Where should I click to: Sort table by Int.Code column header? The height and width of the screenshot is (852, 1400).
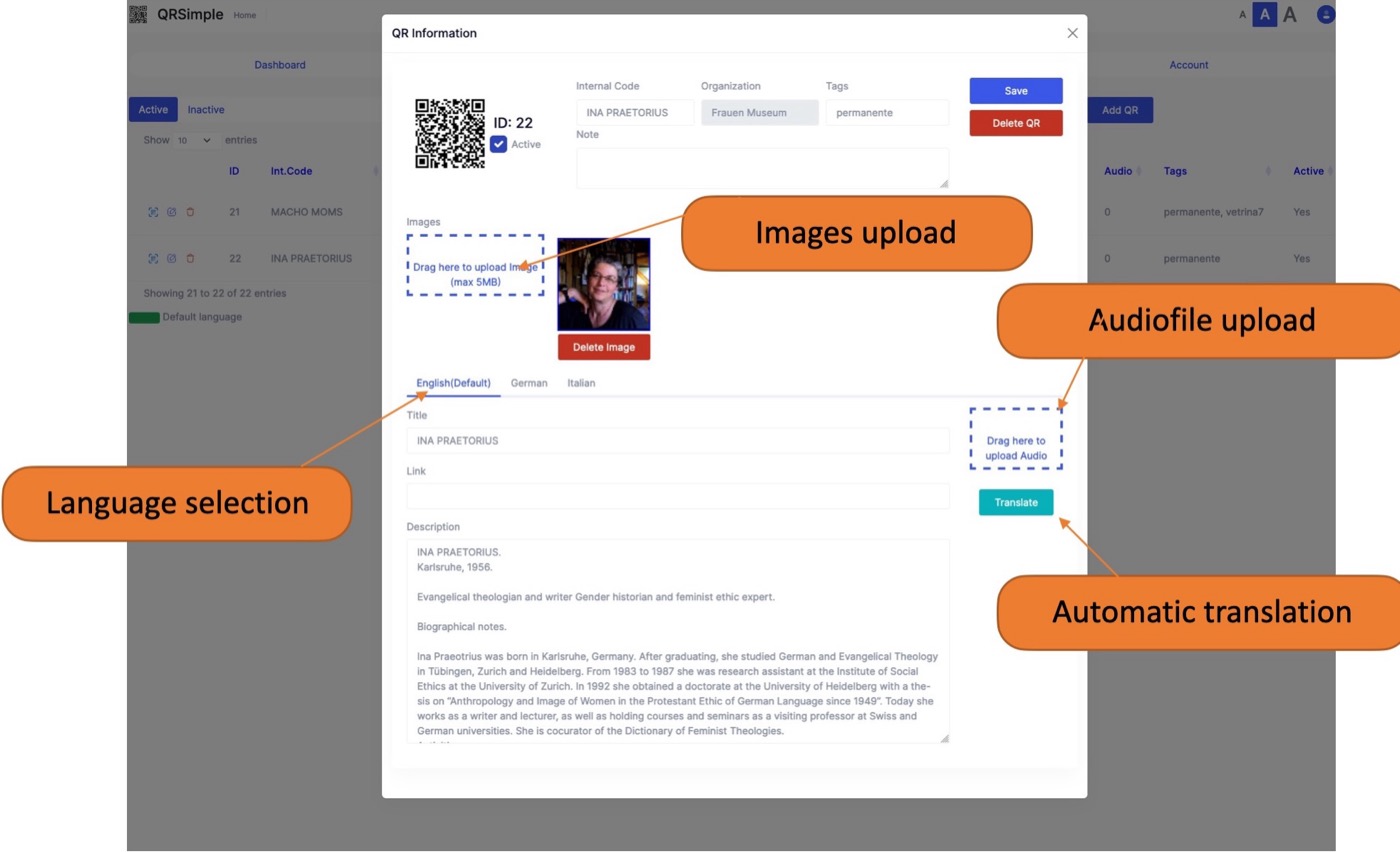point(291,171)
